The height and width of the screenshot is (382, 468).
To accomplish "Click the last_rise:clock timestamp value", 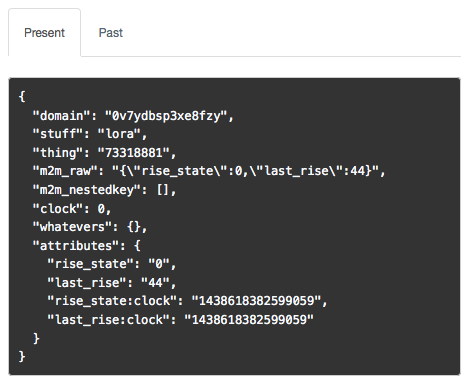I will click(x=249, y=320).
